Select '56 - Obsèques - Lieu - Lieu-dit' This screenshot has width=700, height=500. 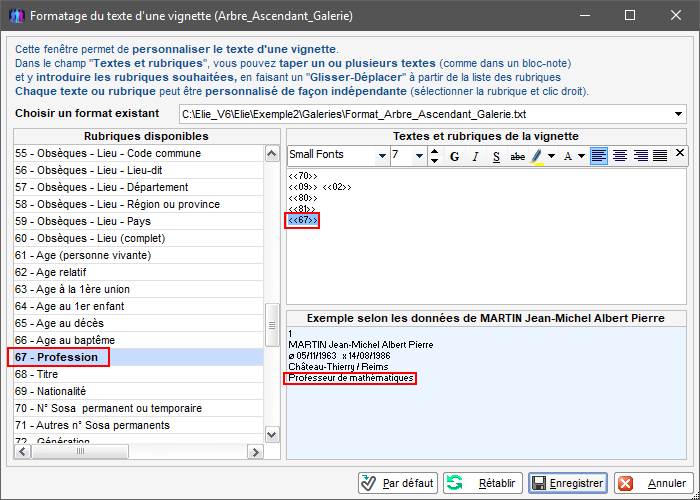pos(139,170)
